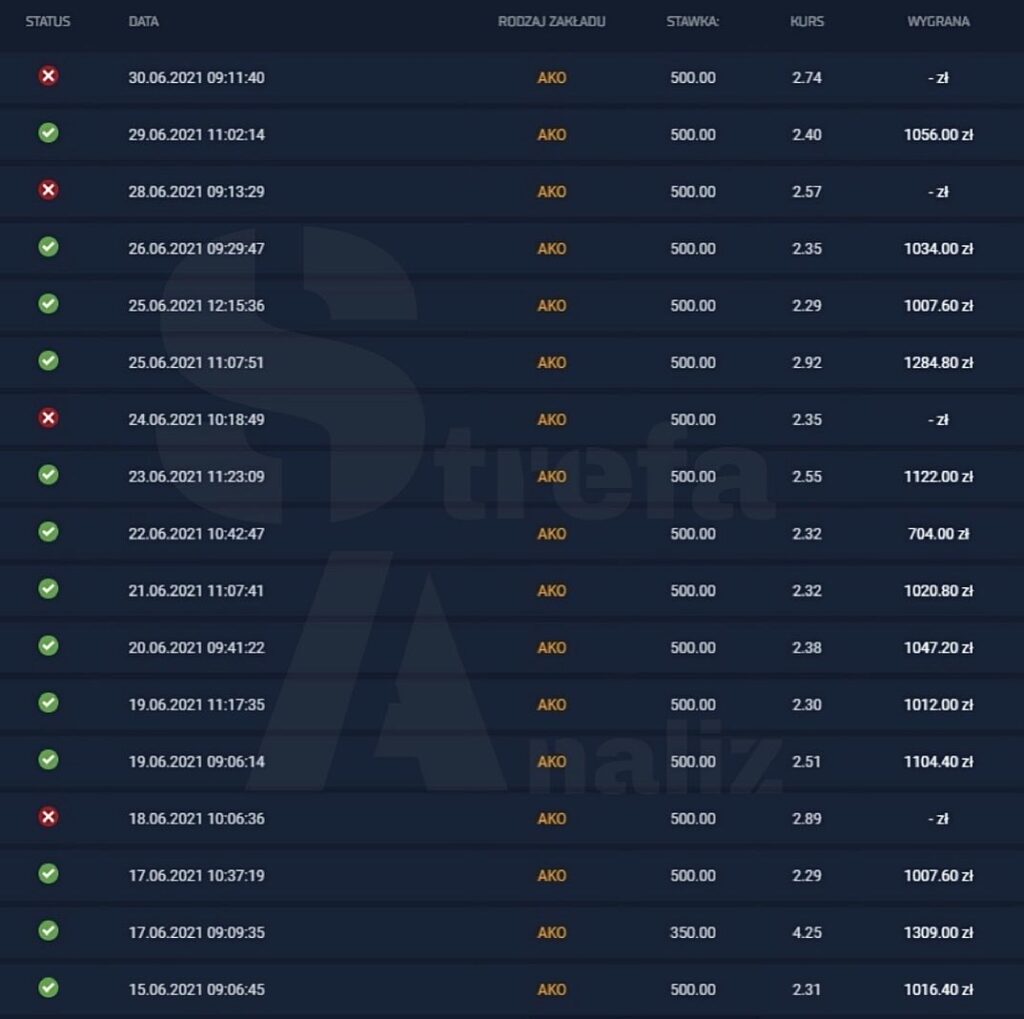Select date 17.06.2021 10:37:19
Viewport: 1024px width, 1019px height.
coord(197,876)
